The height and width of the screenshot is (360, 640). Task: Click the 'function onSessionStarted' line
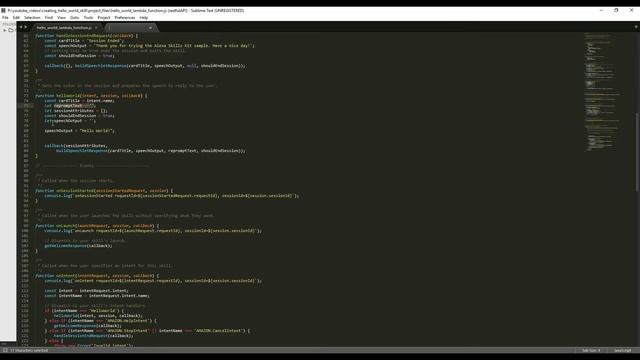pyautogui.click(x=104, y=191)
